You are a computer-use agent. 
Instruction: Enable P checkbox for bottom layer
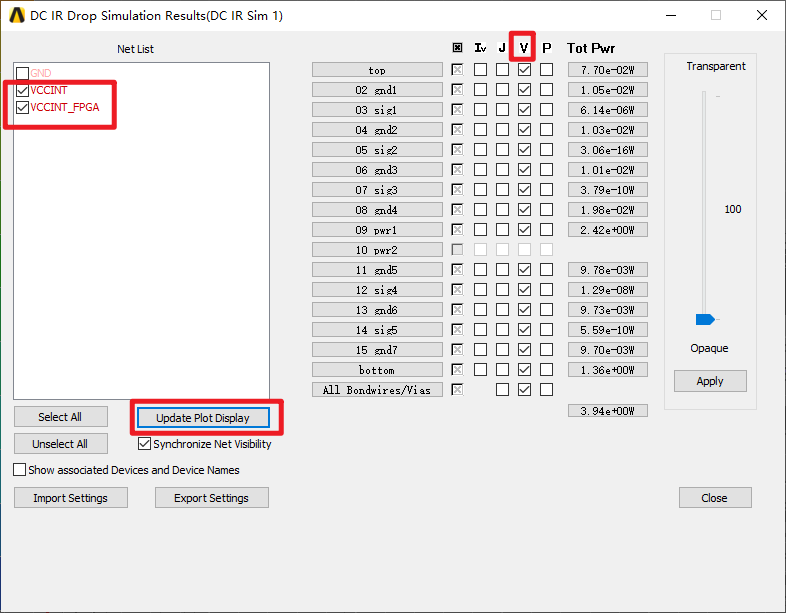coord(546,369)
